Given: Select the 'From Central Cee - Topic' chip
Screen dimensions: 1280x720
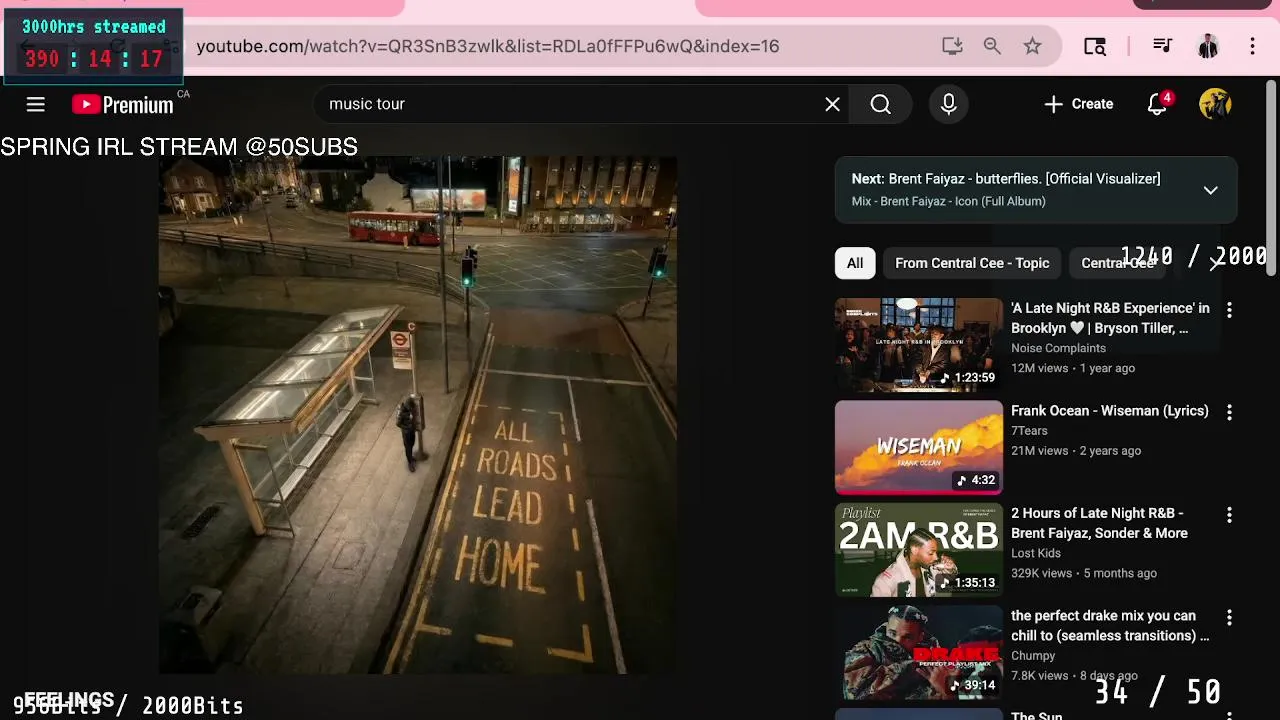Looking at the screenshot, I should [x=972, y=263].
